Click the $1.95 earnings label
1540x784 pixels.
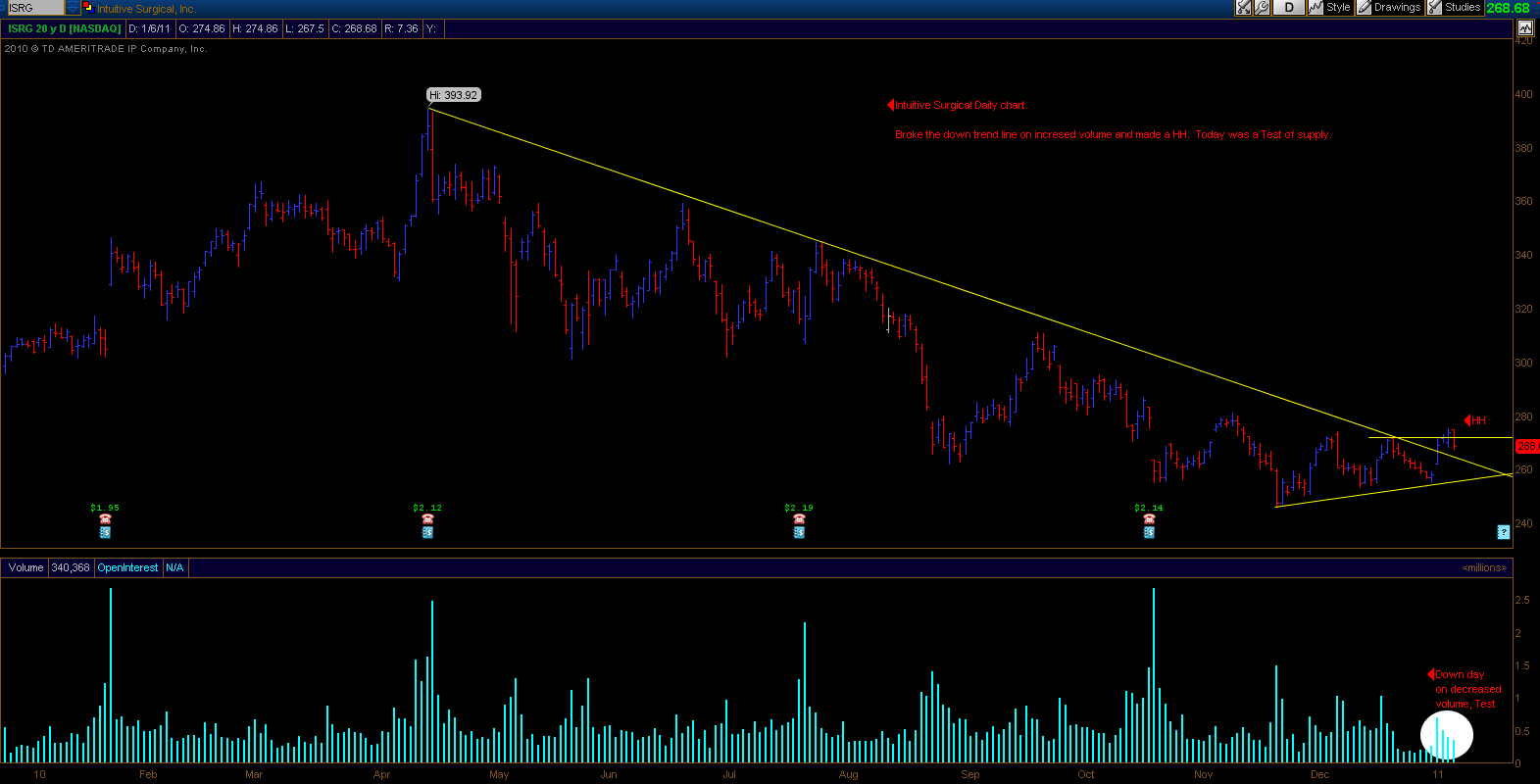click(x=105, y=508)
